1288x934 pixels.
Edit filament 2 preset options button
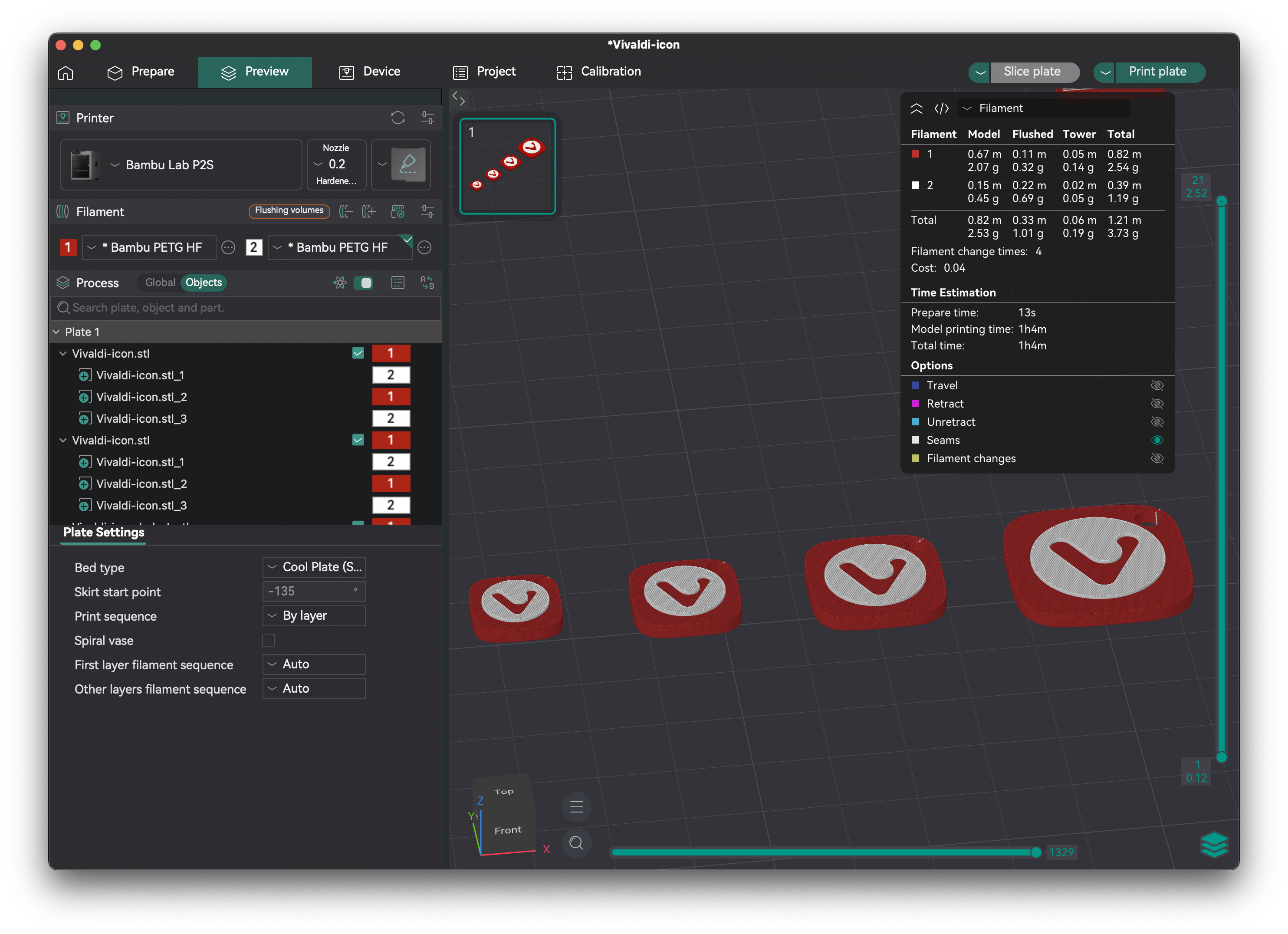(x=425, y=247)
